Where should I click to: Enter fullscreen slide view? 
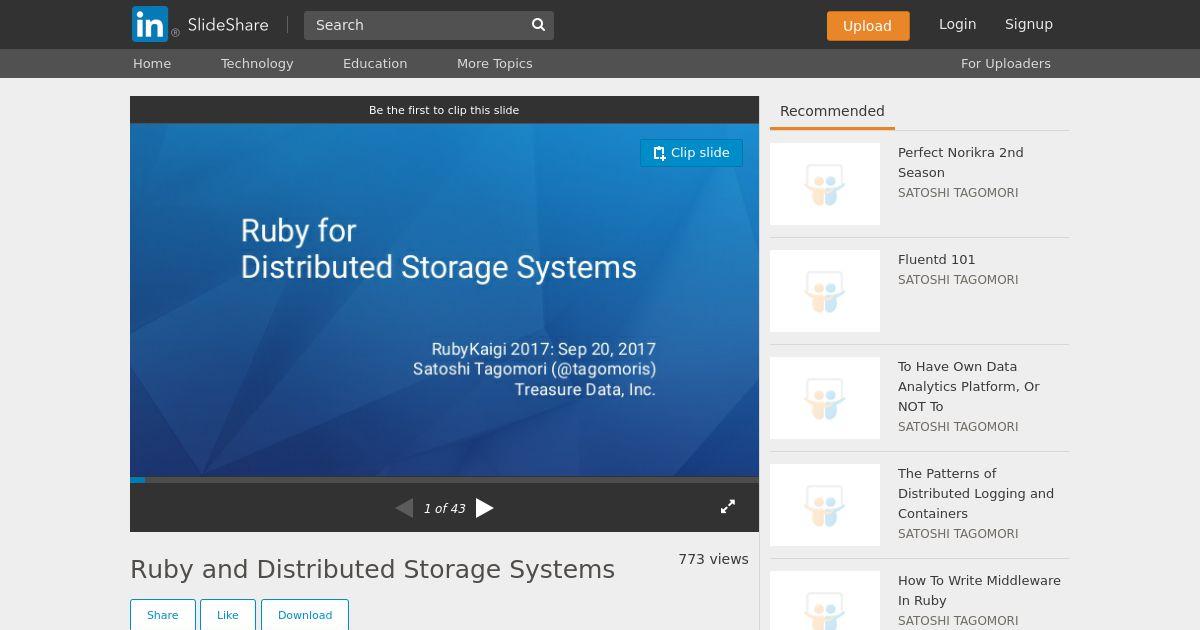pos(728,507)
